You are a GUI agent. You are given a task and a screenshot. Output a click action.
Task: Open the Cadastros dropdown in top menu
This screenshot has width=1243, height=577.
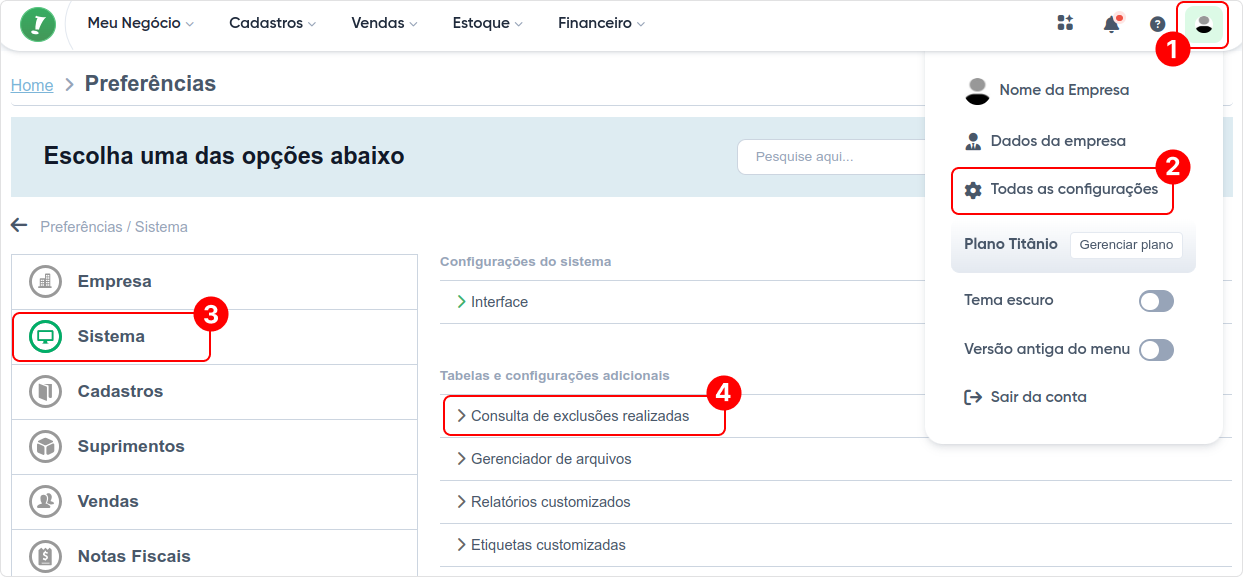coord(272,23)
